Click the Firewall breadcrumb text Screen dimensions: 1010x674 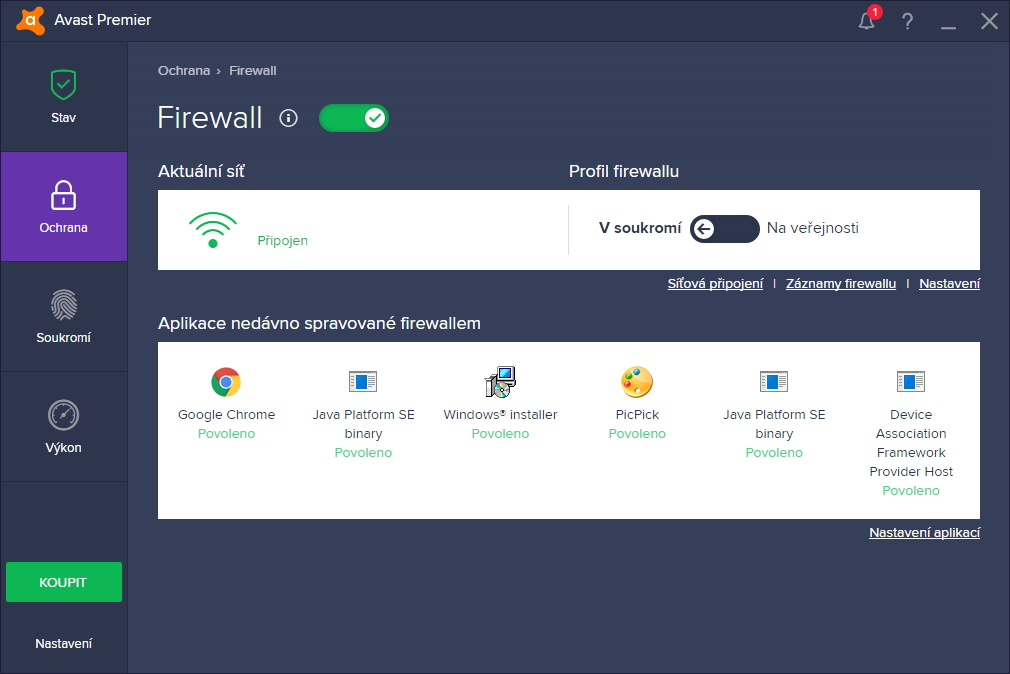[252, 71]
